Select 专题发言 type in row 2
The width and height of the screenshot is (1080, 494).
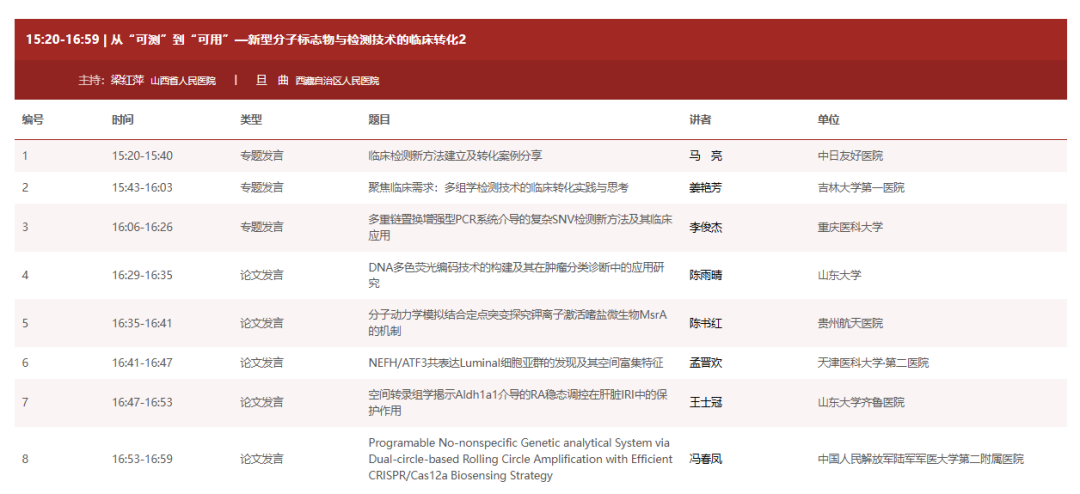[x=262, y=187]
